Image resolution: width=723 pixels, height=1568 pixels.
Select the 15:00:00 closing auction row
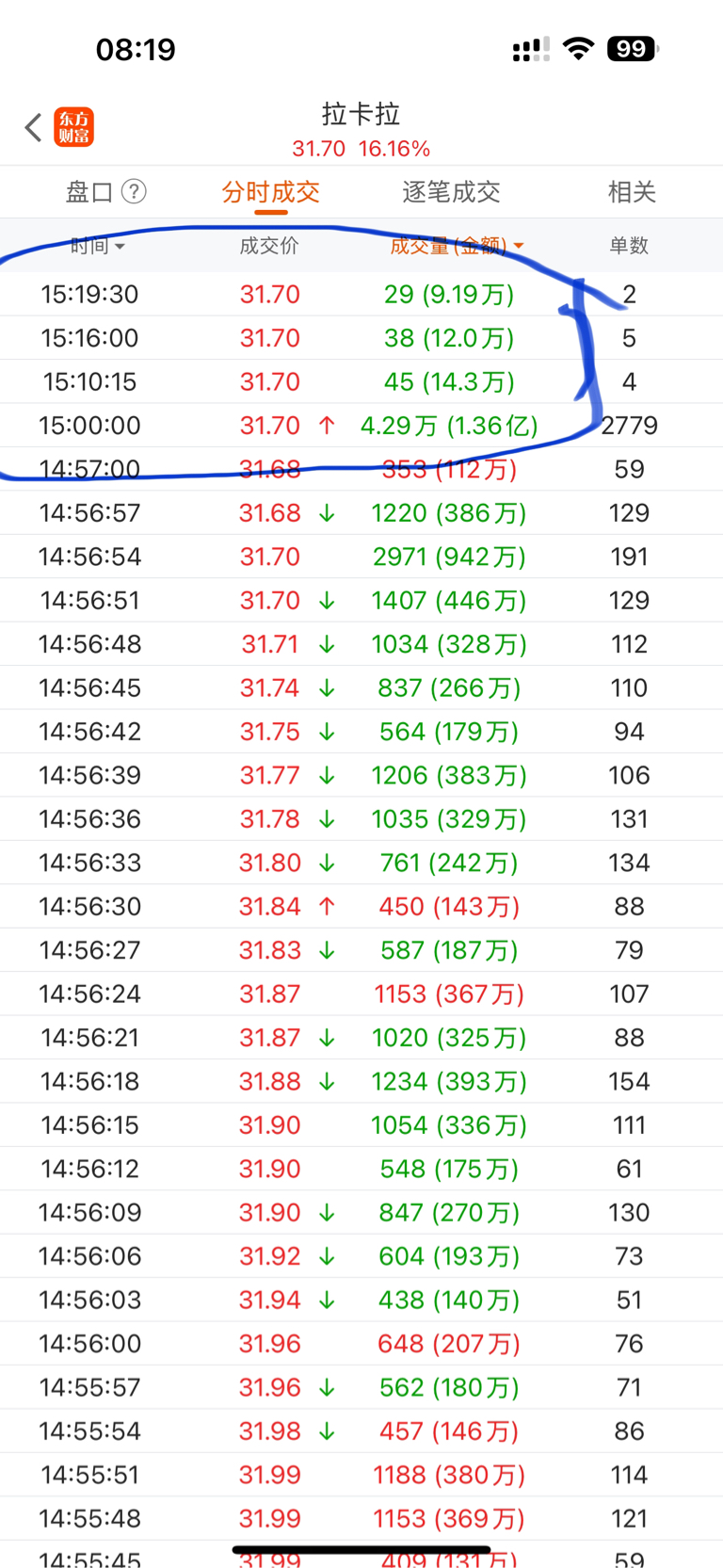pyautogui.click(x=361, y=426)
